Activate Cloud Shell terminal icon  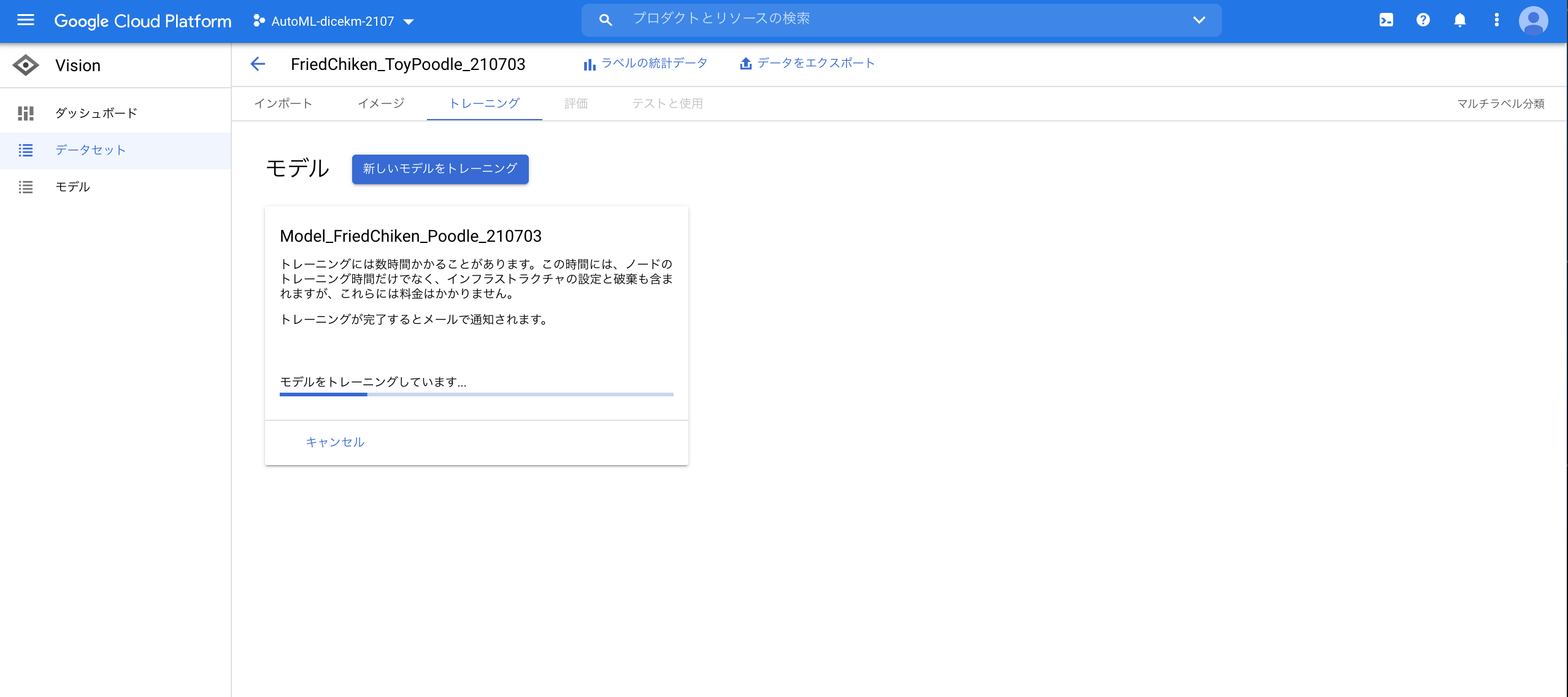1386,20
